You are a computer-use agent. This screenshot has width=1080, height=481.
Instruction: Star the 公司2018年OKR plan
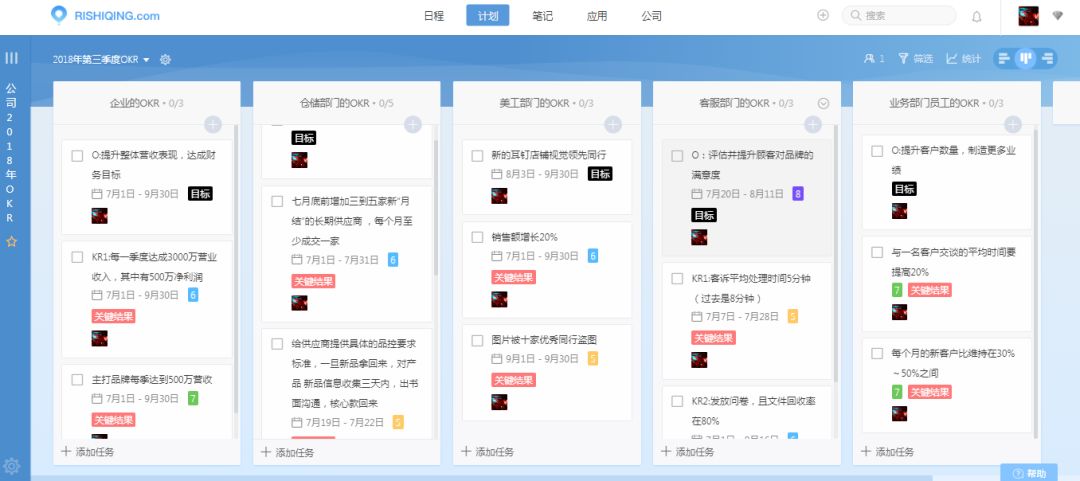click(x=11, y=242)
